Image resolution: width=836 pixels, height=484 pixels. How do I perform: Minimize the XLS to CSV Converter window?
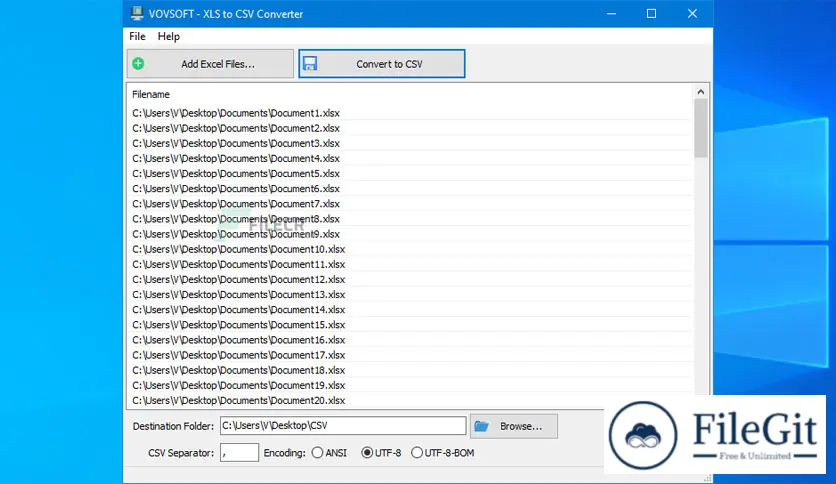(612, 13)
